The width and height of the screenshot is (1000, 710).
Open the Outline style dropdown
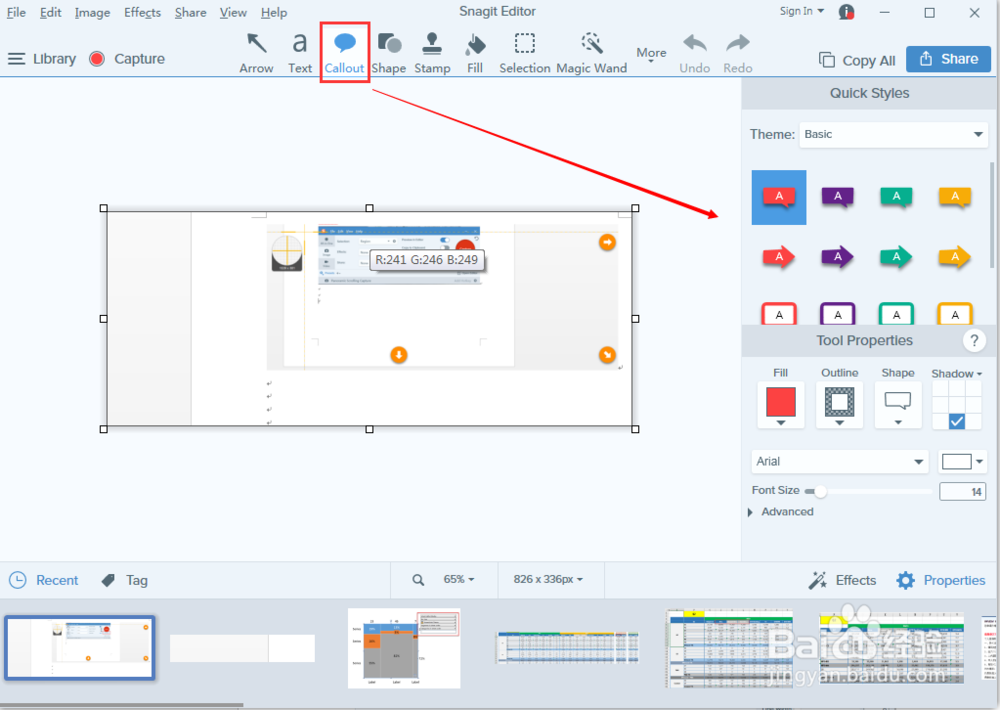pos(839,422)
